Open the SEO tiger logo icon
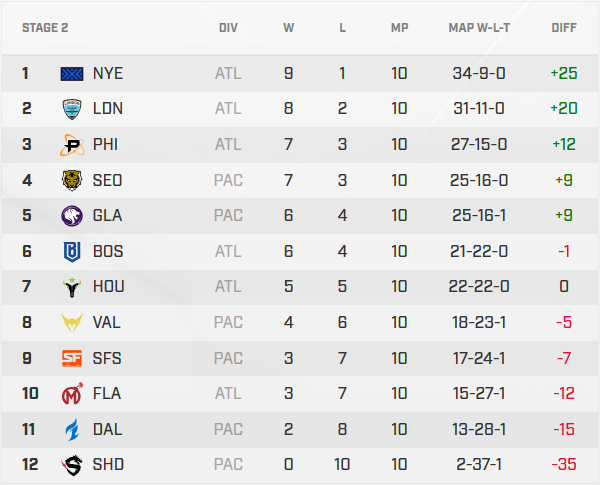 [73, 180]
